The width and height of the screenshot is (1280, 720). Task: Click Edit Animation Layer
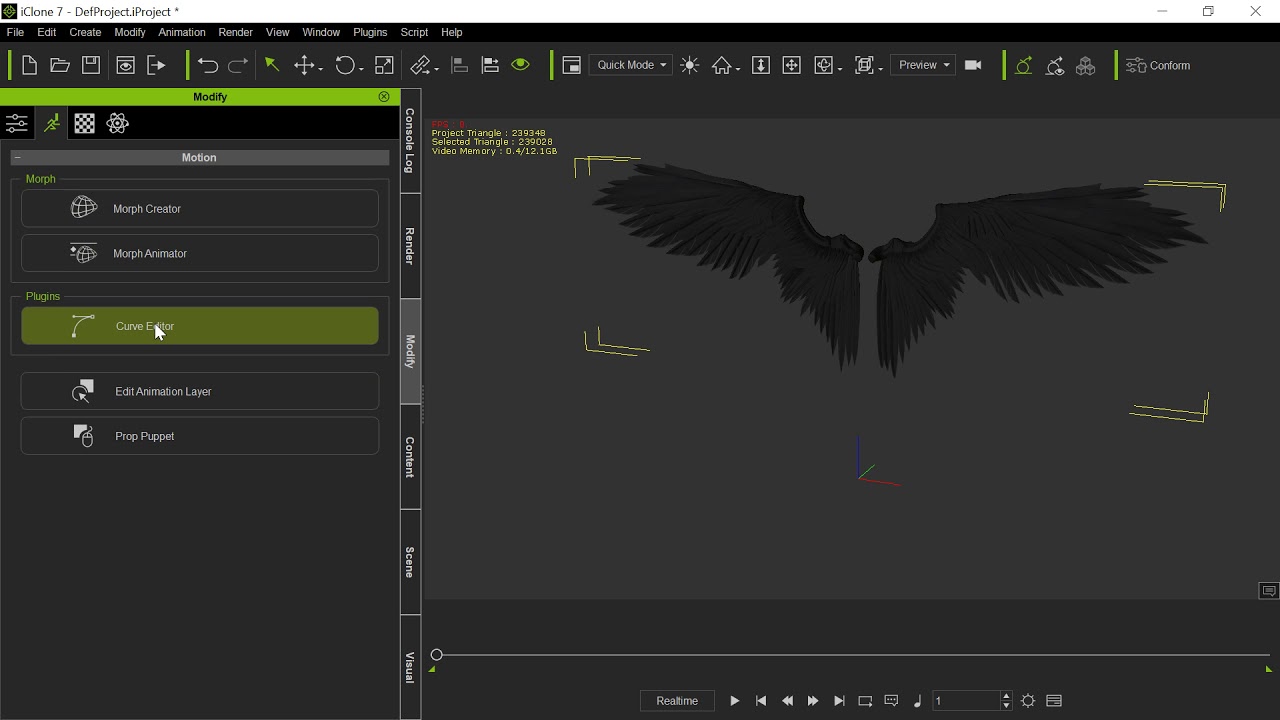coord(200,391)
